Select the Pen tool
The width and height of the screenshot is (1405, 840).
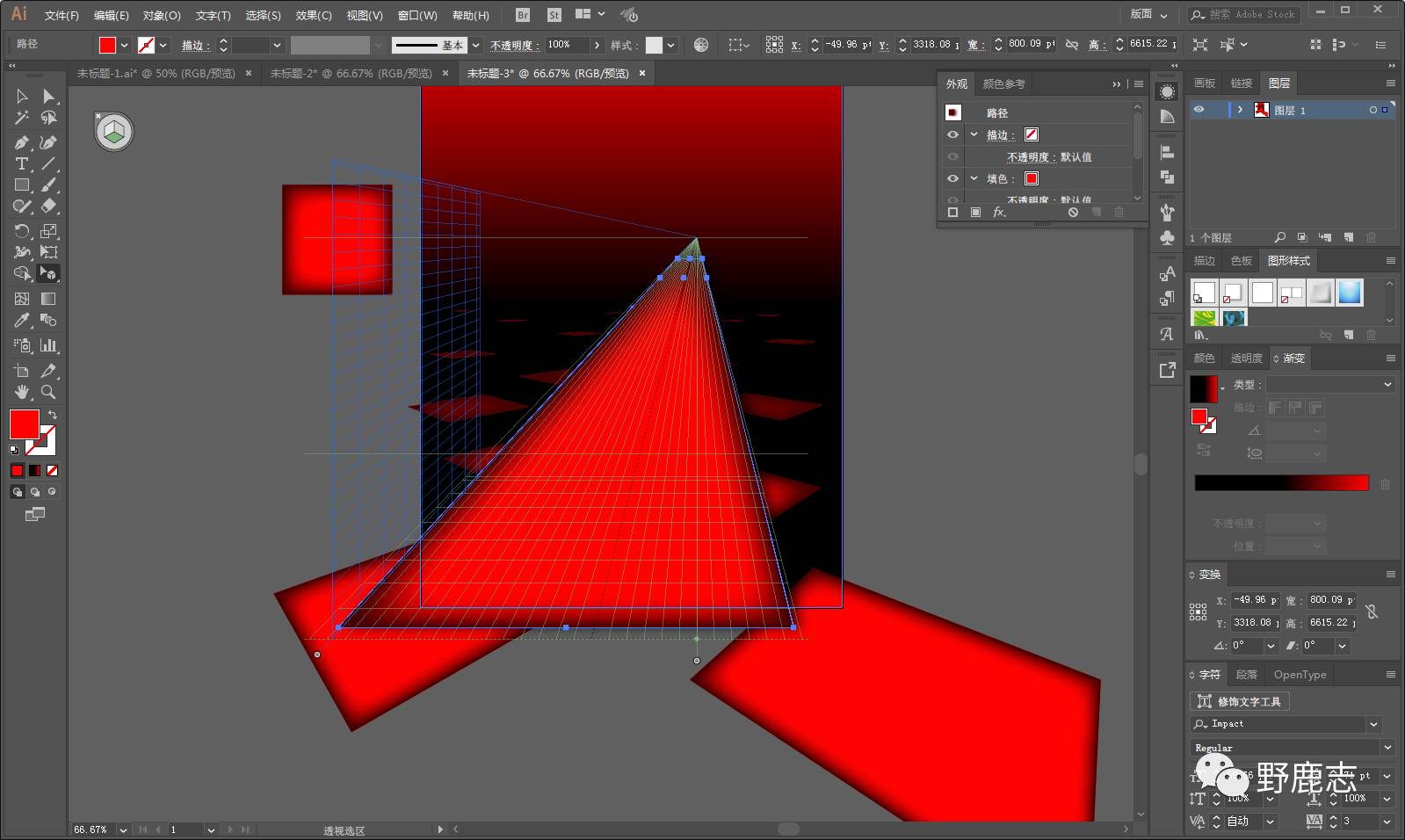click(22, 142)
